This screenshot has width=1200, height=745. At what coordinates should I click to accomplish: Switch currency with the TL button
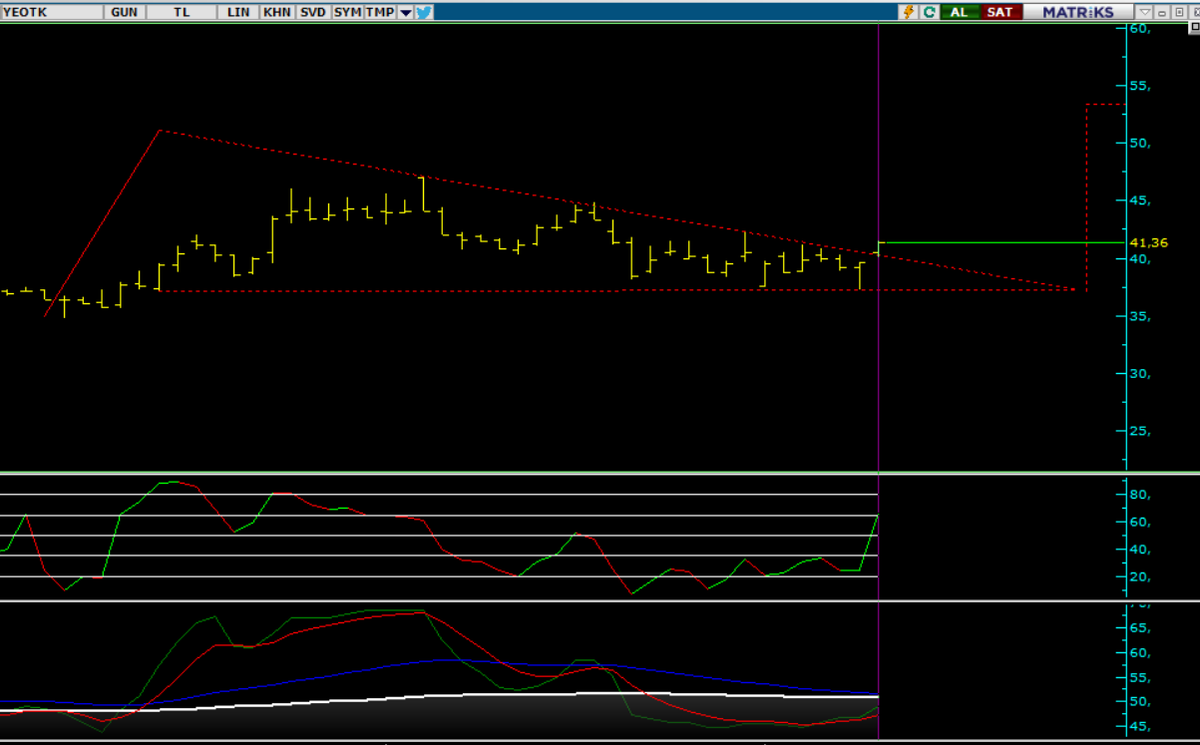pyautogui.click(x=182, y=12)
